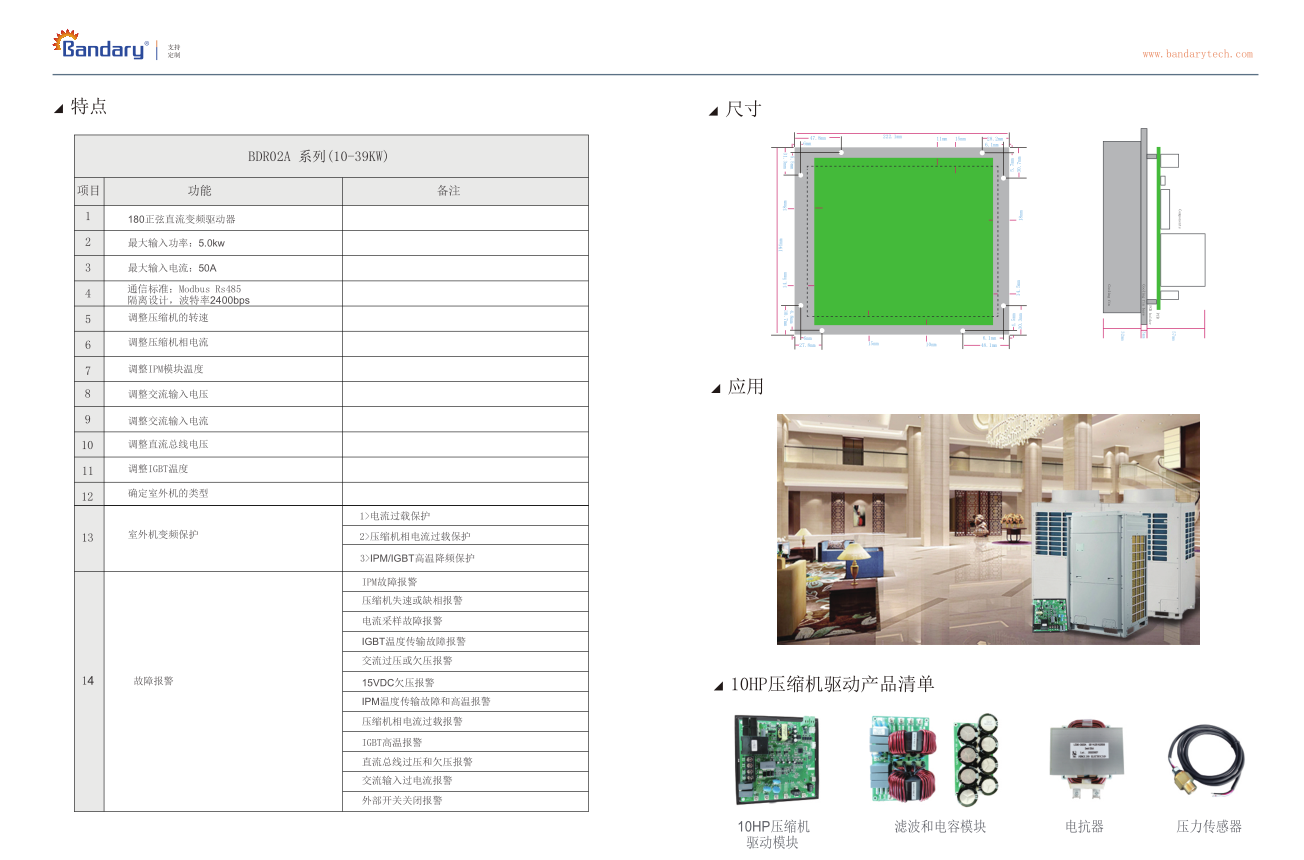
Task: Click the triangle marker beside 应用
Action: 715,389
